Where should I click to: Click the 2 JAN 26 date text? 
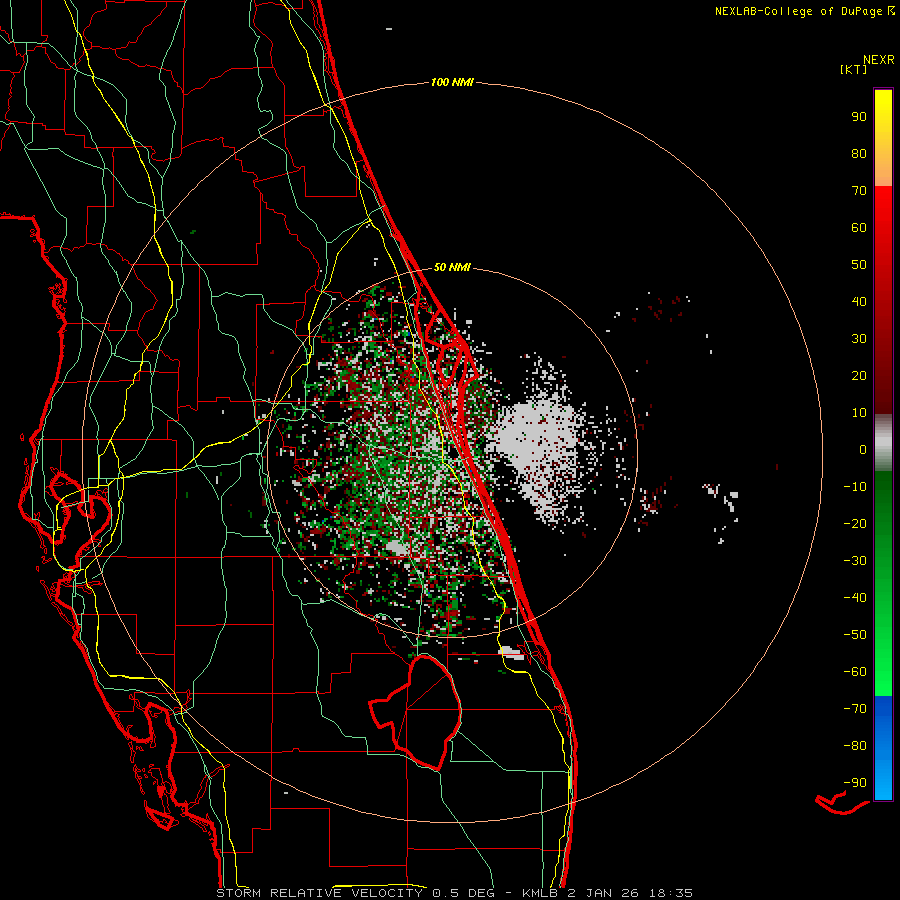[604, 893]
